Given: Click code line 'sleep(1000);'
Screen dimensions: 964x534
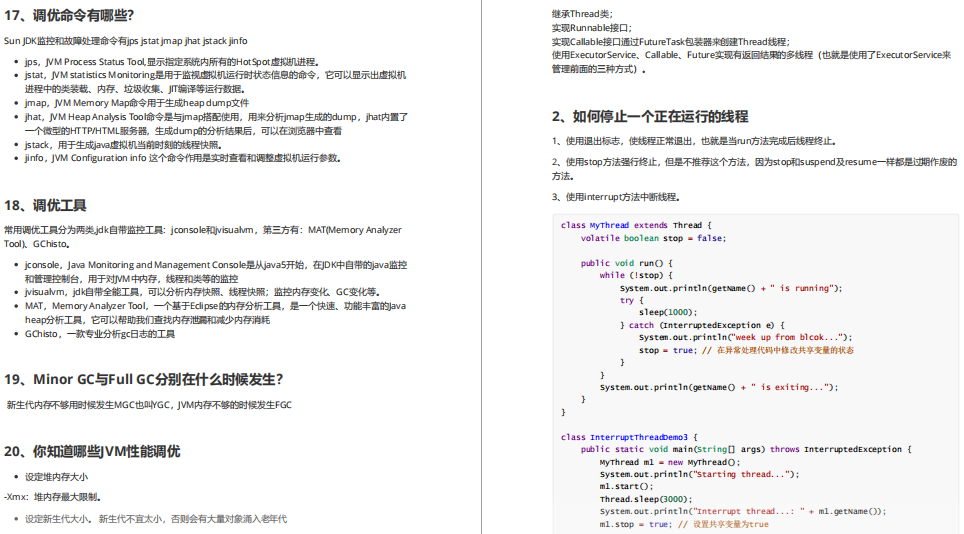Looking at the screenshot, I should (668, 312).
